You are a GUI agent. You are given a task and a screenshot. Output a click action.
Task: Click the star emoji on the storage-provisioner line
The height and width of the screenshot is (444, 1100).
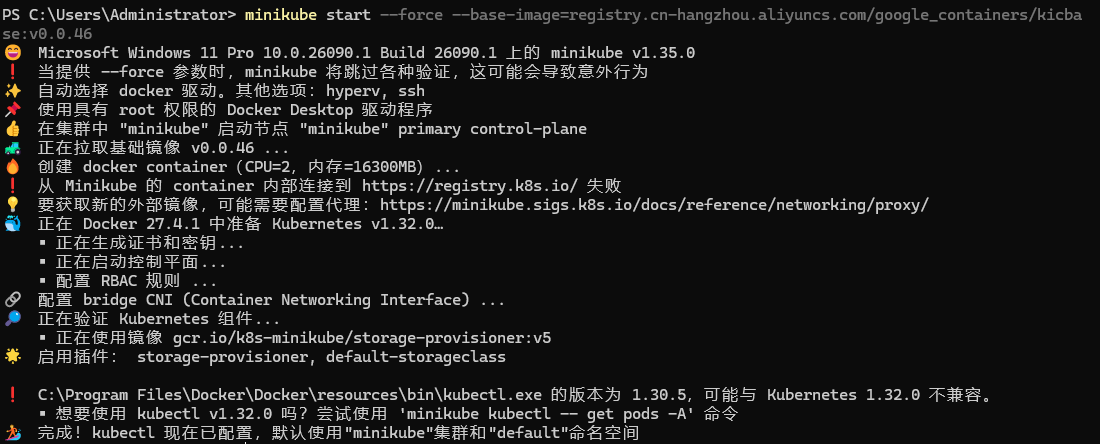coord(12,356)
